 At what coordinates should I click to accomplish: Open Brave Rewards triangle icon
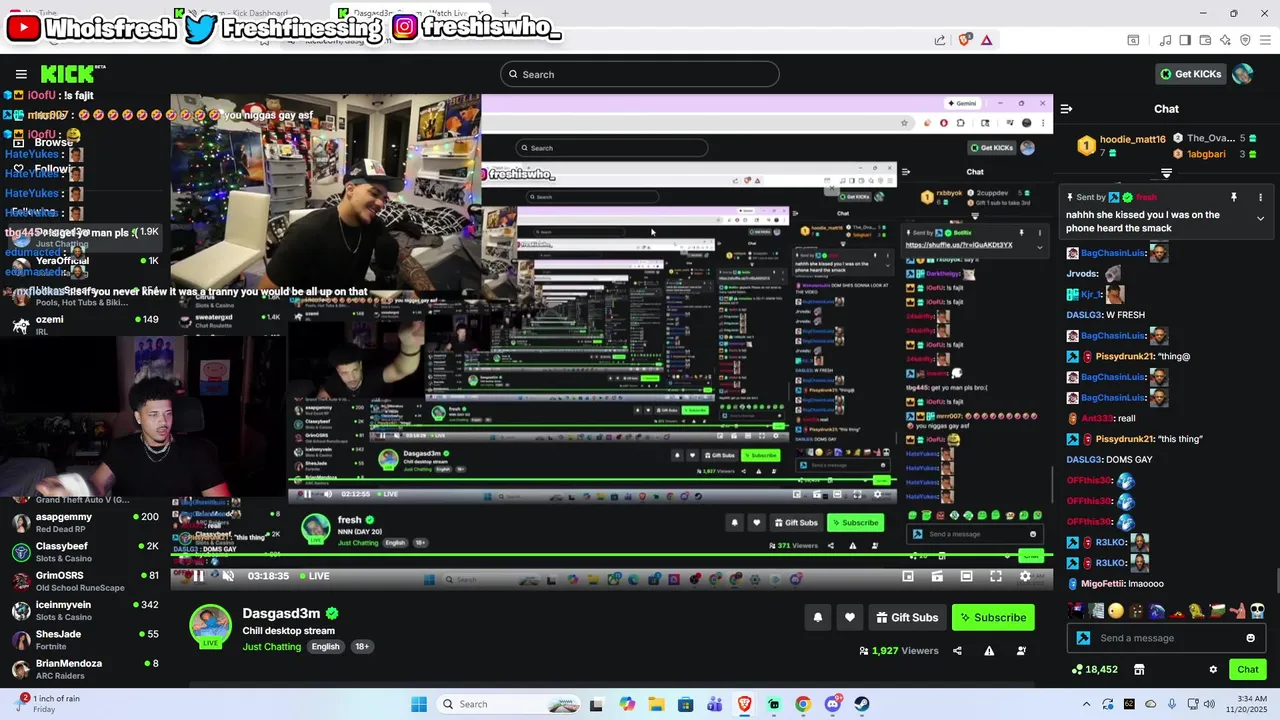(987, 40)
